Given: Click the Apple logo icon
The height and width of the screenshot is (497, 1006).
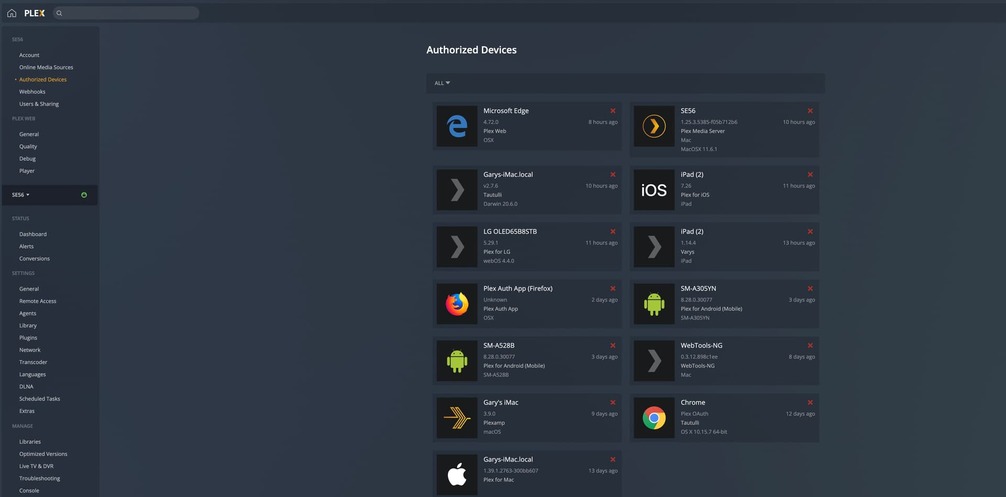Looking at the screenshot, I should [457, 475].
